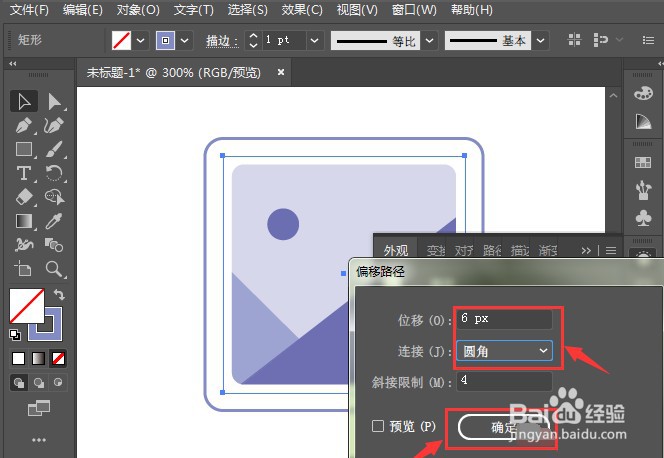
Task: Select the Curvature tool
Action: 54,125
